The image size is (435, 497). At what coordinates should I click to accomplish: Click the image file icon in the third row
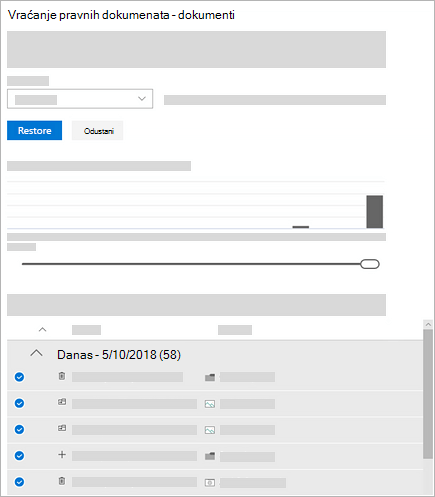210,430
